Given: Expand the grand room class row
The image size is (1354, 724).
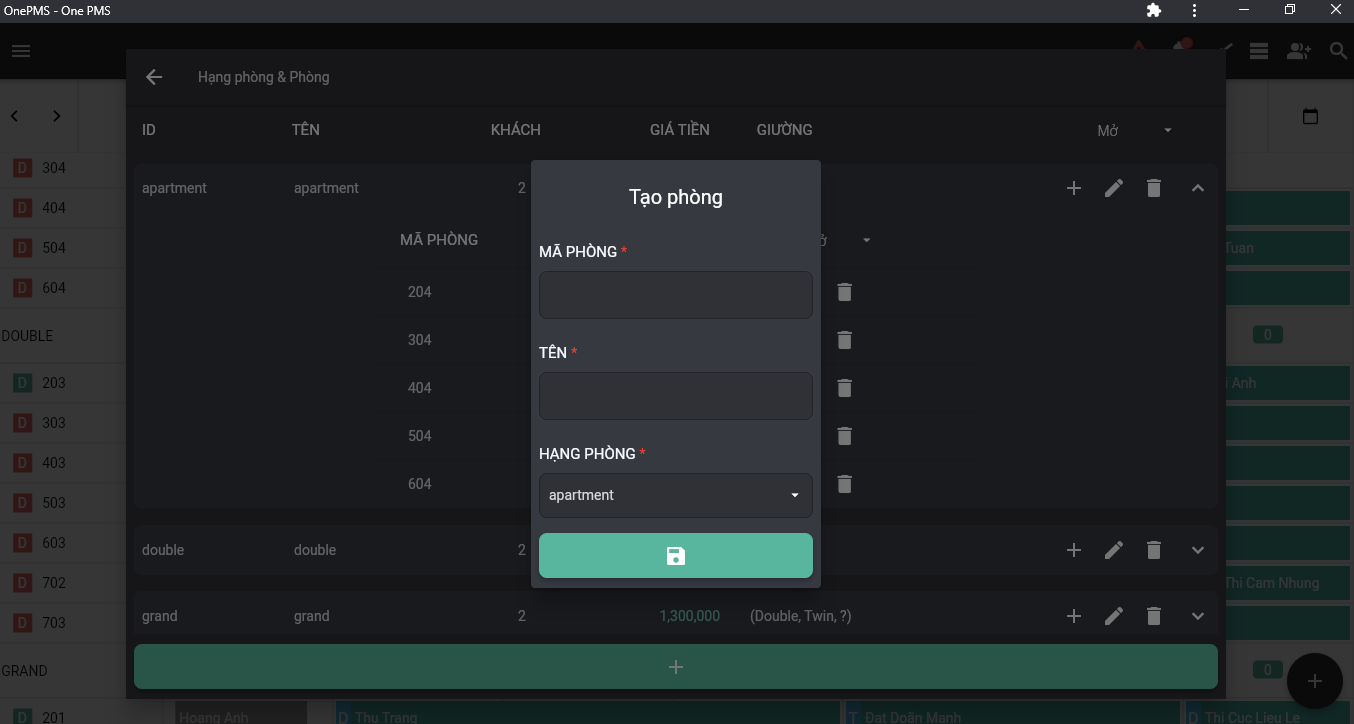Looking at the screenshot, I should tap(1198, 616).
